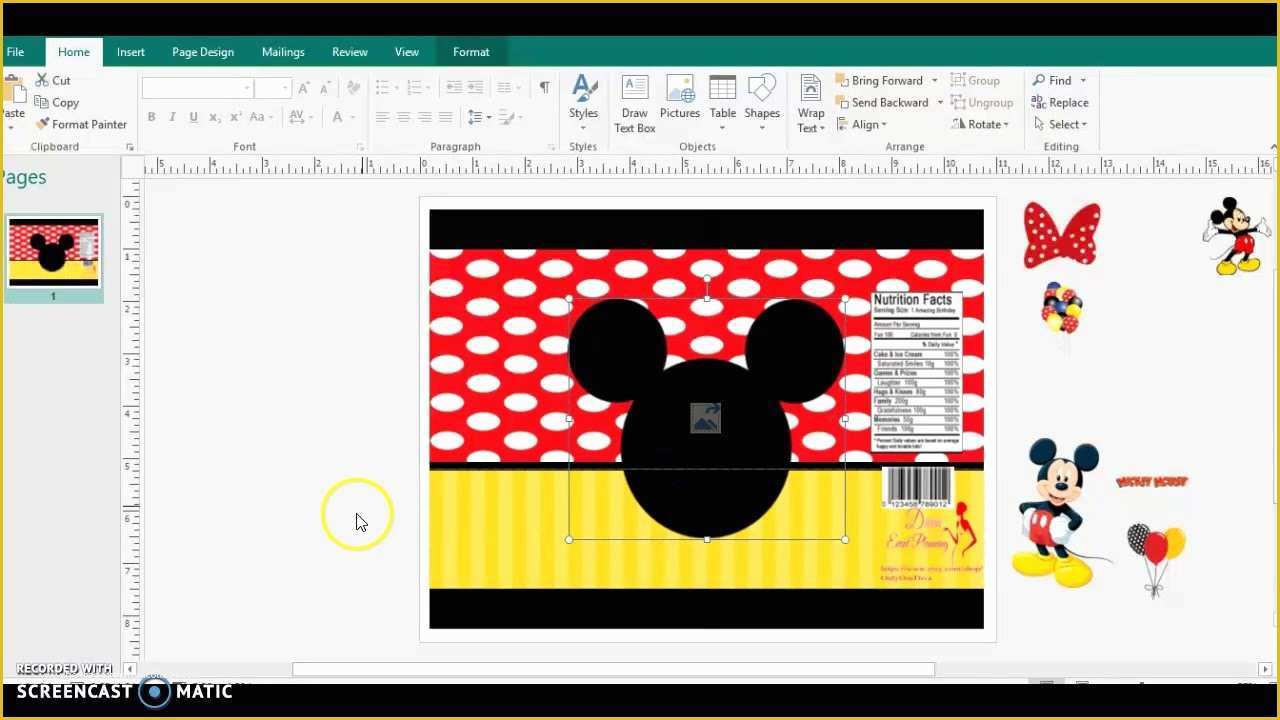This screenshot has width=1280, height=720.
Task: Switch to the Insert tab
Action: tap(130, 52)
